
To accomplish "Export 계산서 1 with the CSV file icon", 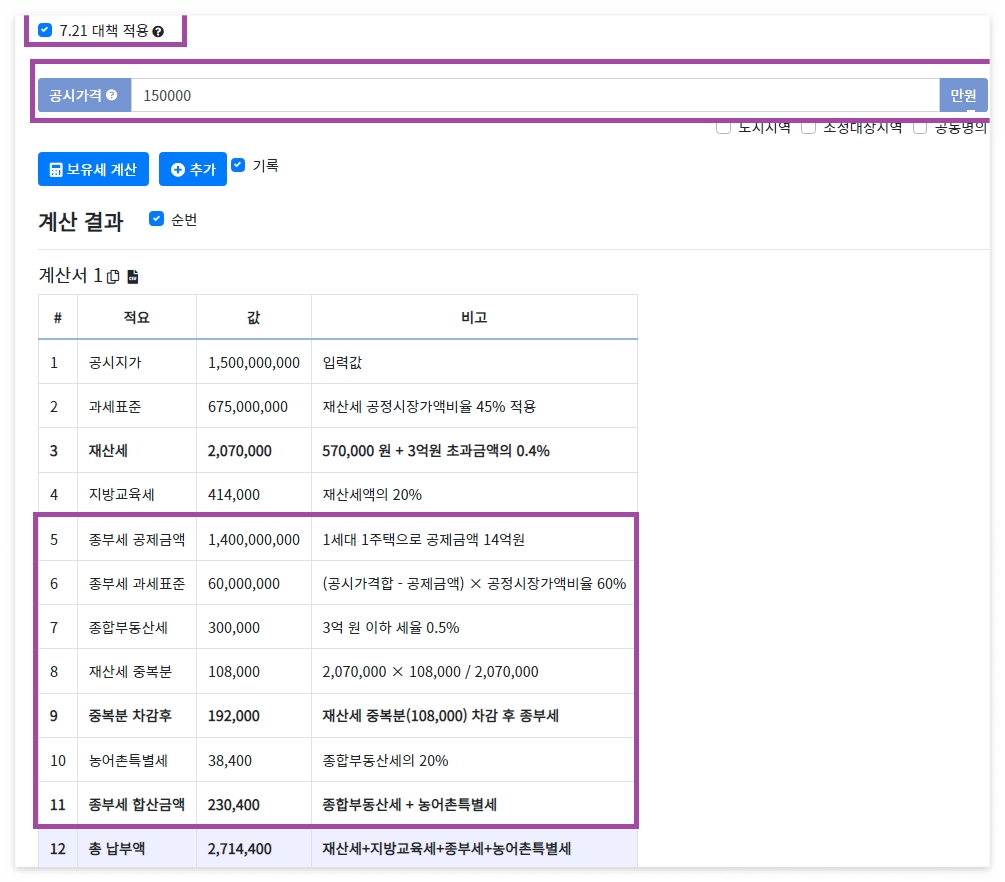I will pyautogui.click(x=133, y=276).
